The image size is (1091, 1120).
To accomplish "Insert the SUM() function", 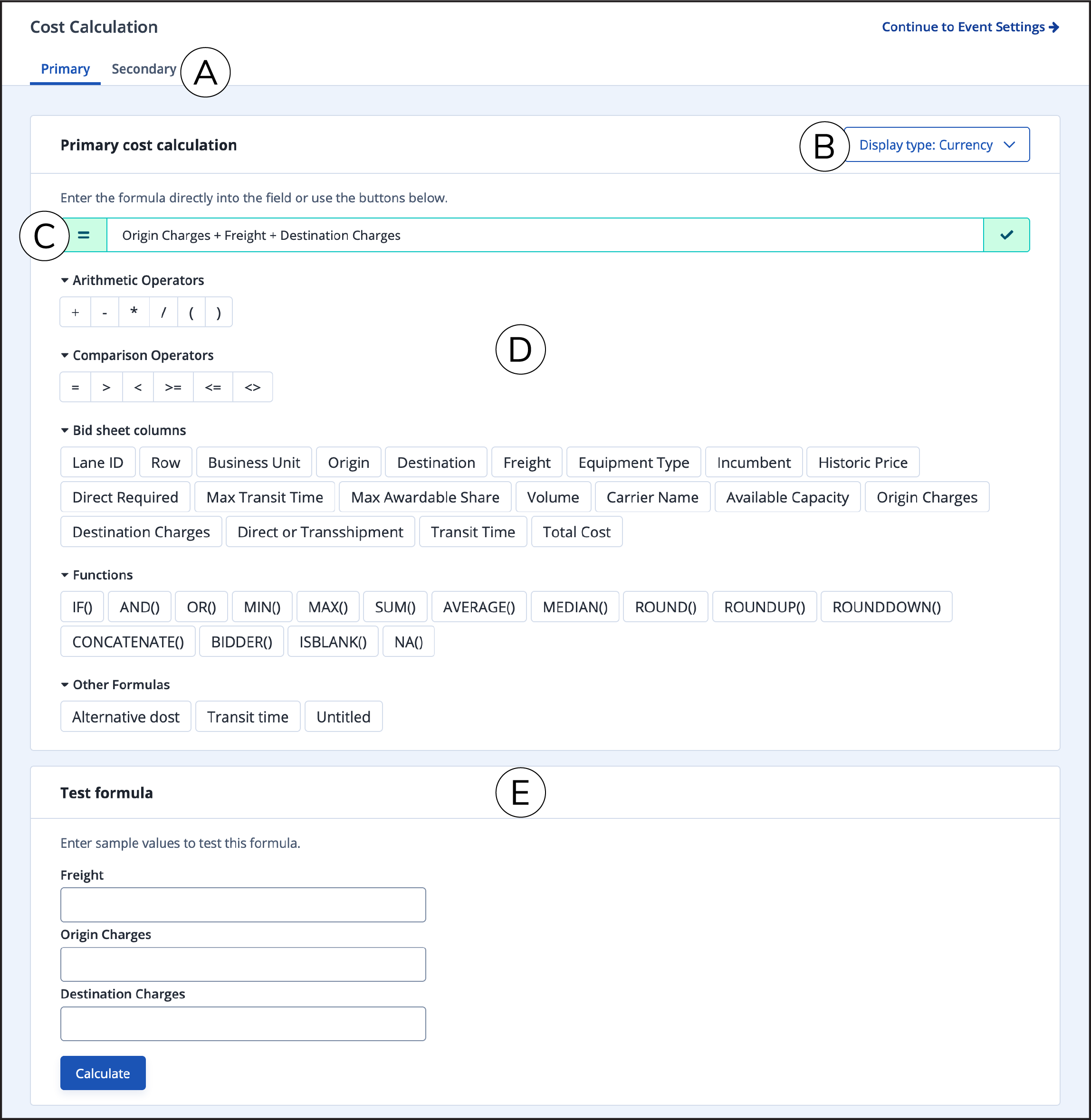I will point(395,607).
